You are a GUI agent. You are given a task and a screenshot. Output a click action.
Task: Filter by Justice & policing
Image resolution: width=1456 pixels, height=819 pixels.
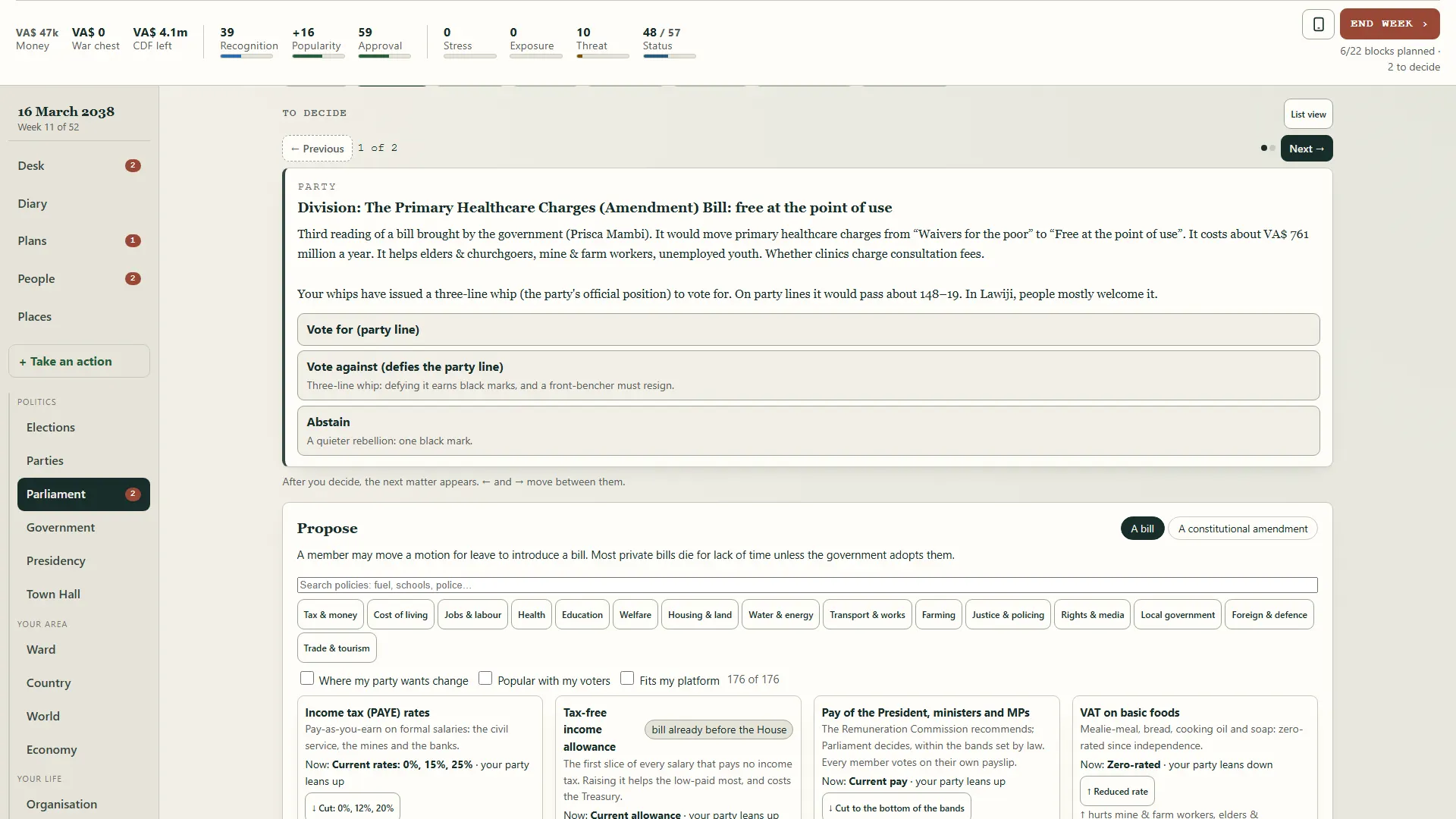pyautogui.click(x=1008, y=615)
